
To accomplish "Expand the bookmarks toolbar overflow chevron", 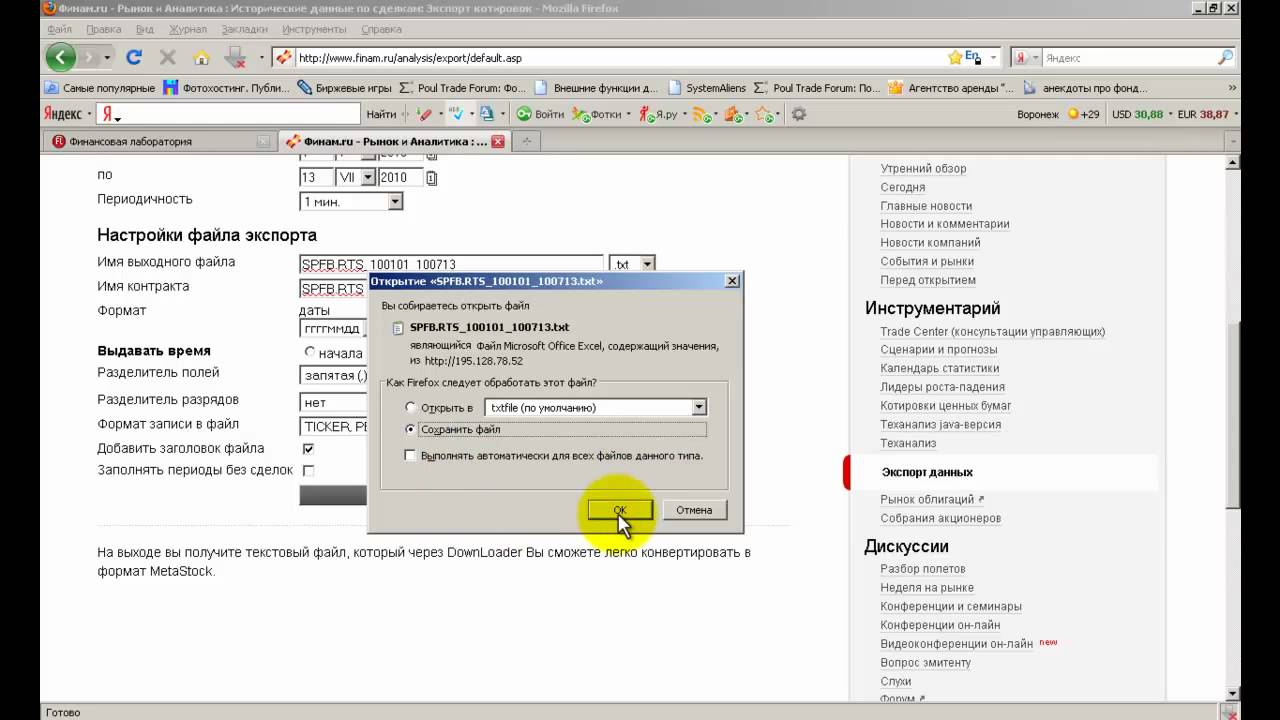I will click(x=1232, y=88).
